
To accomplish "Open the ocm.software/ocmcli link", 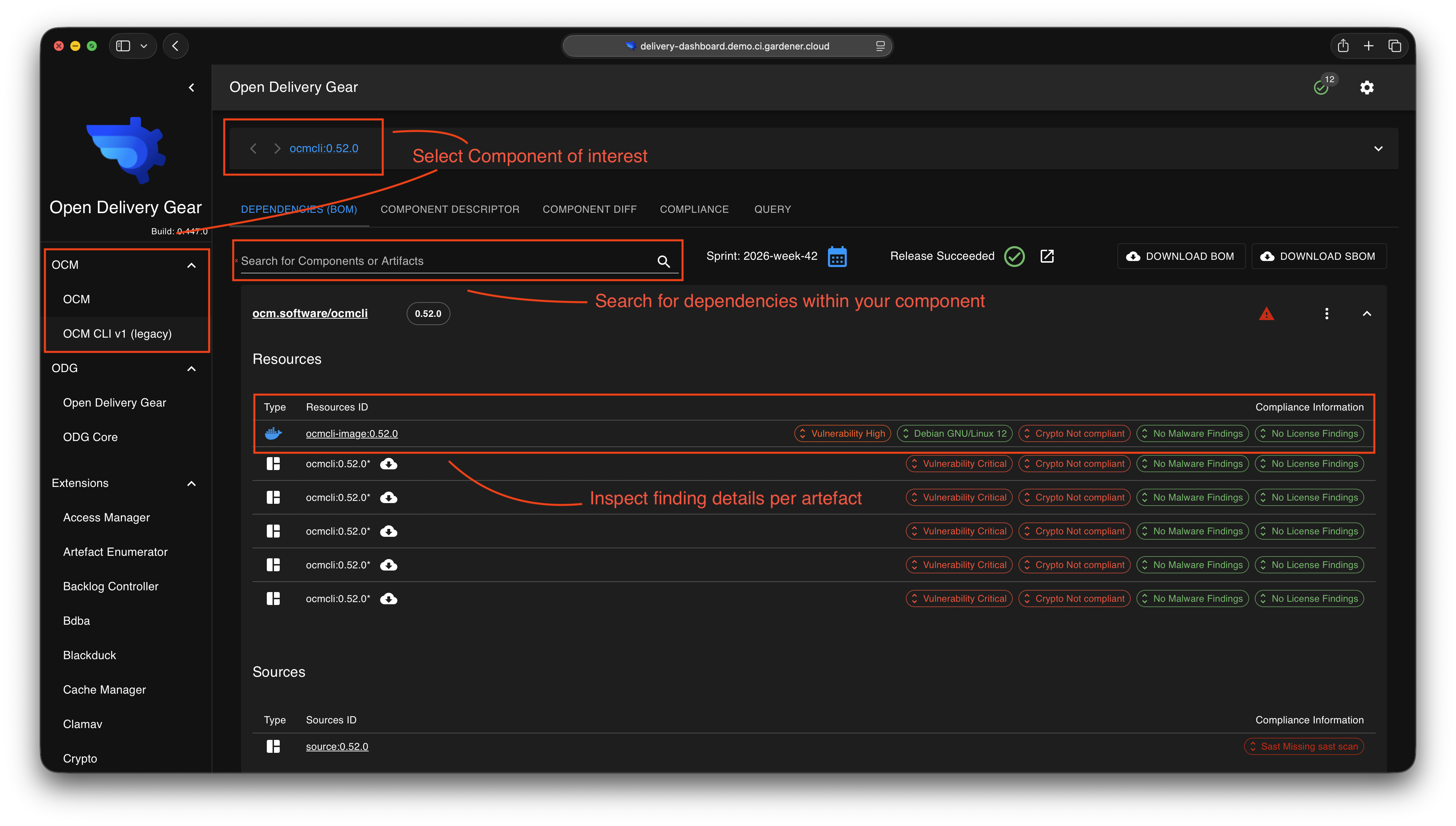I will [x=309, y=313].
